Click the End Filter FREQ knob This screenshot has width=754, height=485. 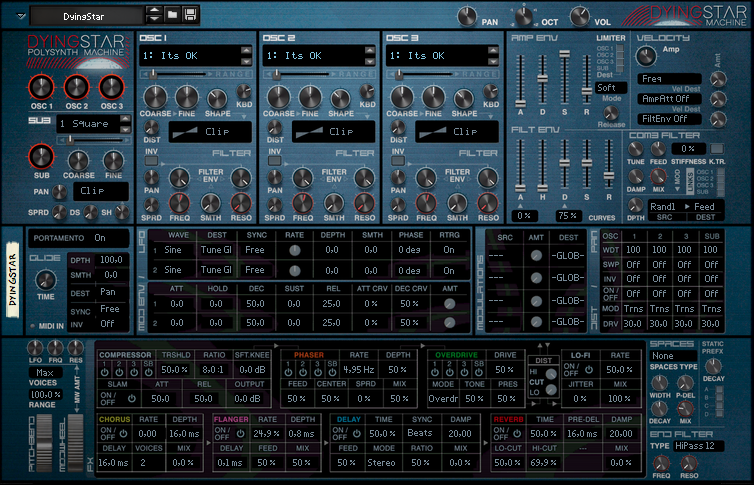[x=661, y=463]
